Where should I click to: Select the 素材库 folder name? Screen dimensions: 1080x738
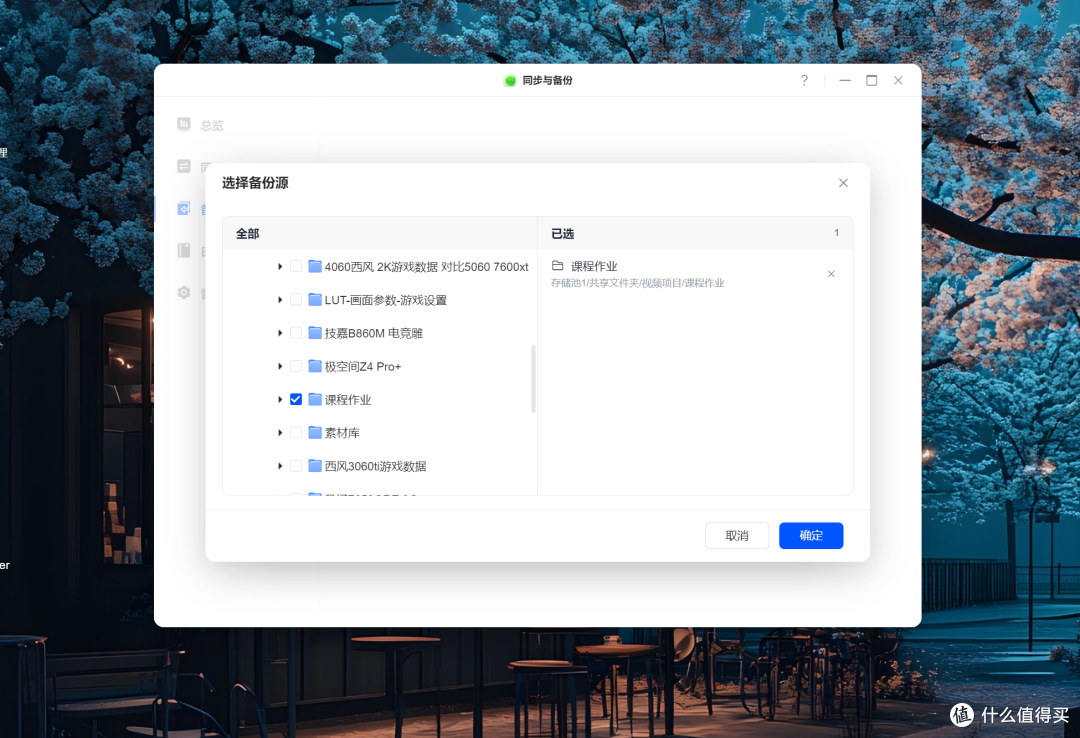pos(342,433)
